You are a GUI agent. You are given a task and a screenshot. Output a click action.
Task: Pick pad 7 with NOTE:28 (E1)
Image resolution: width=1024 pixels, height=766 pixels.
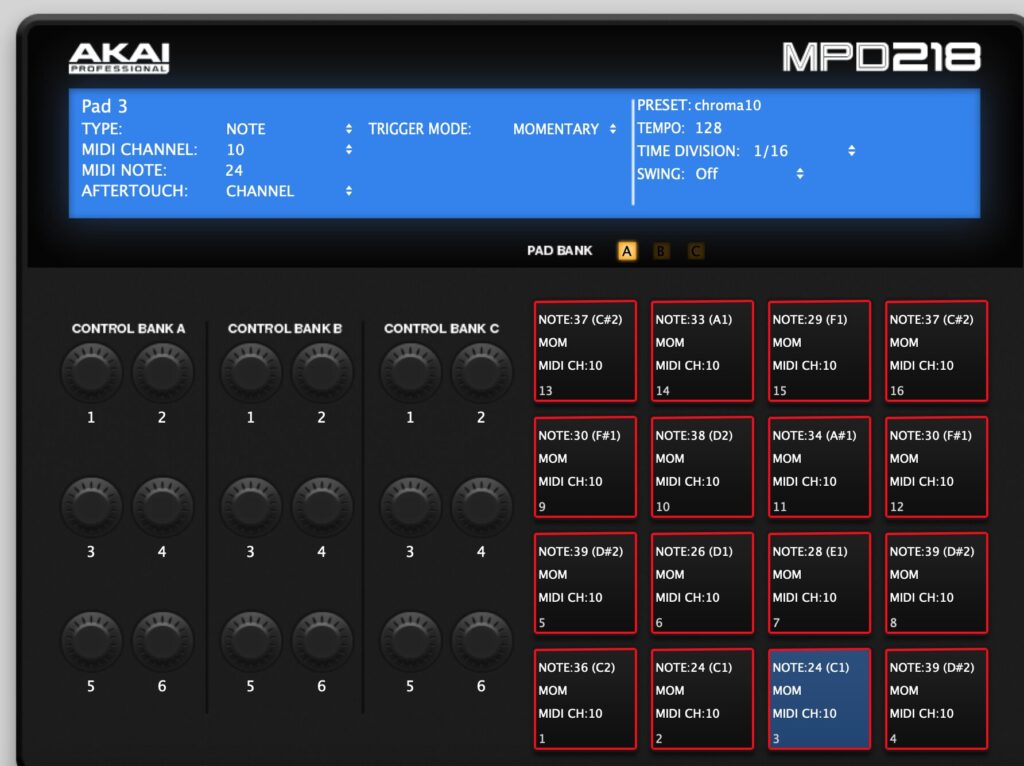(x=819, y=582)
